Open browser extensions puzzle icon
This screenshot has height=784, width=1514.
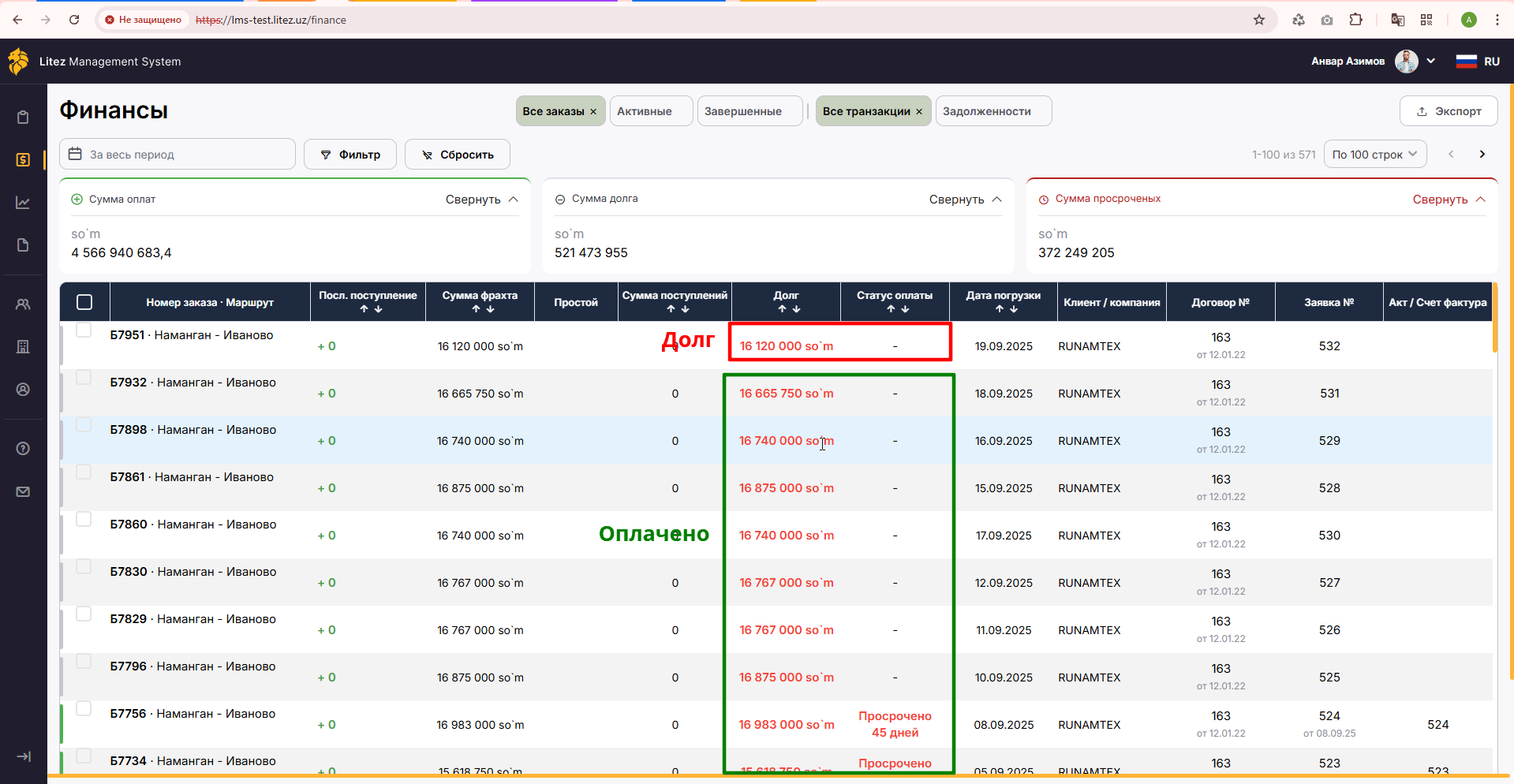coord(1355,20)
